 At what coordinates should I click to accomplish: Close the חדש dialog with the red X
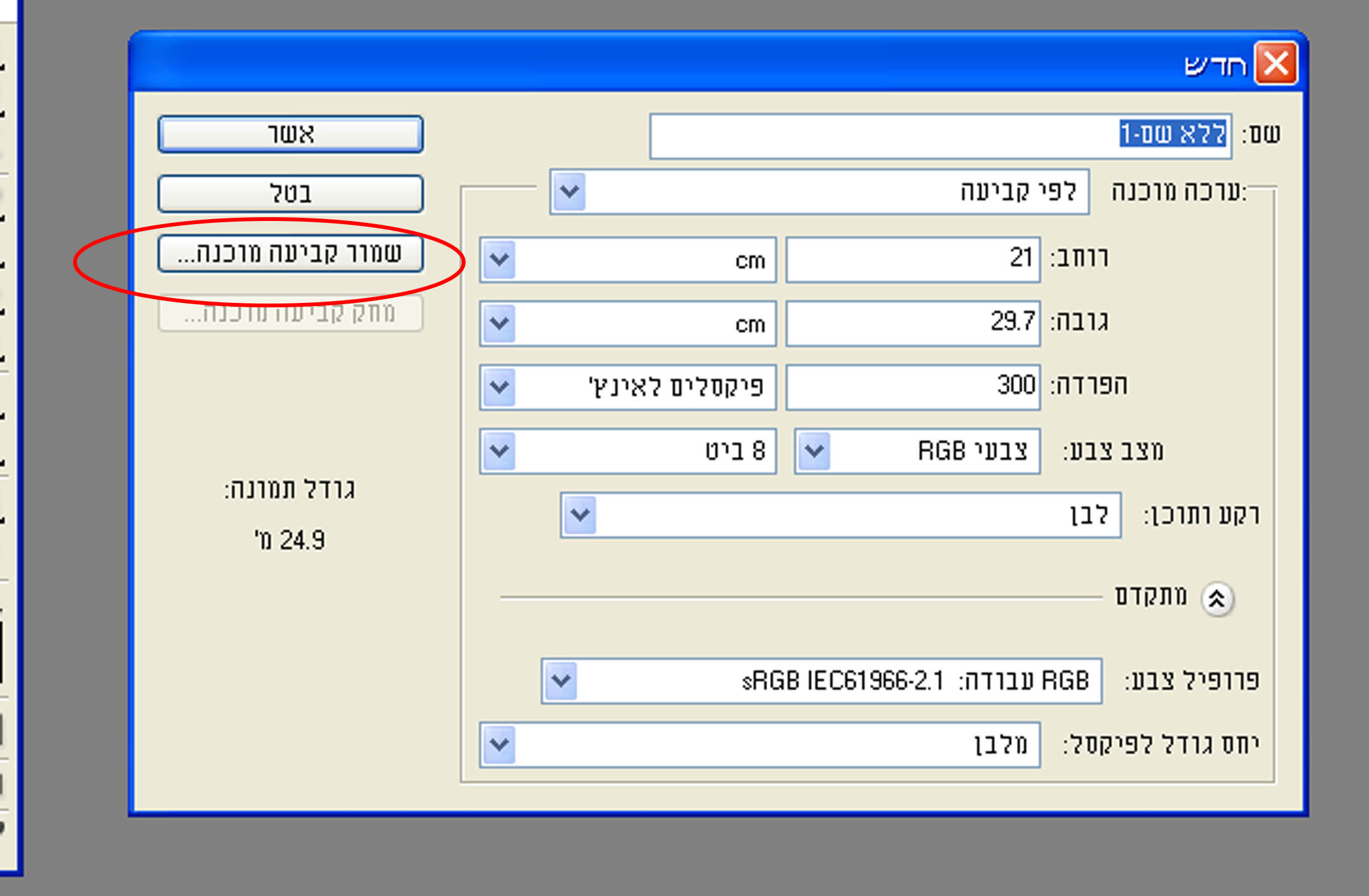coord(1276,64)
